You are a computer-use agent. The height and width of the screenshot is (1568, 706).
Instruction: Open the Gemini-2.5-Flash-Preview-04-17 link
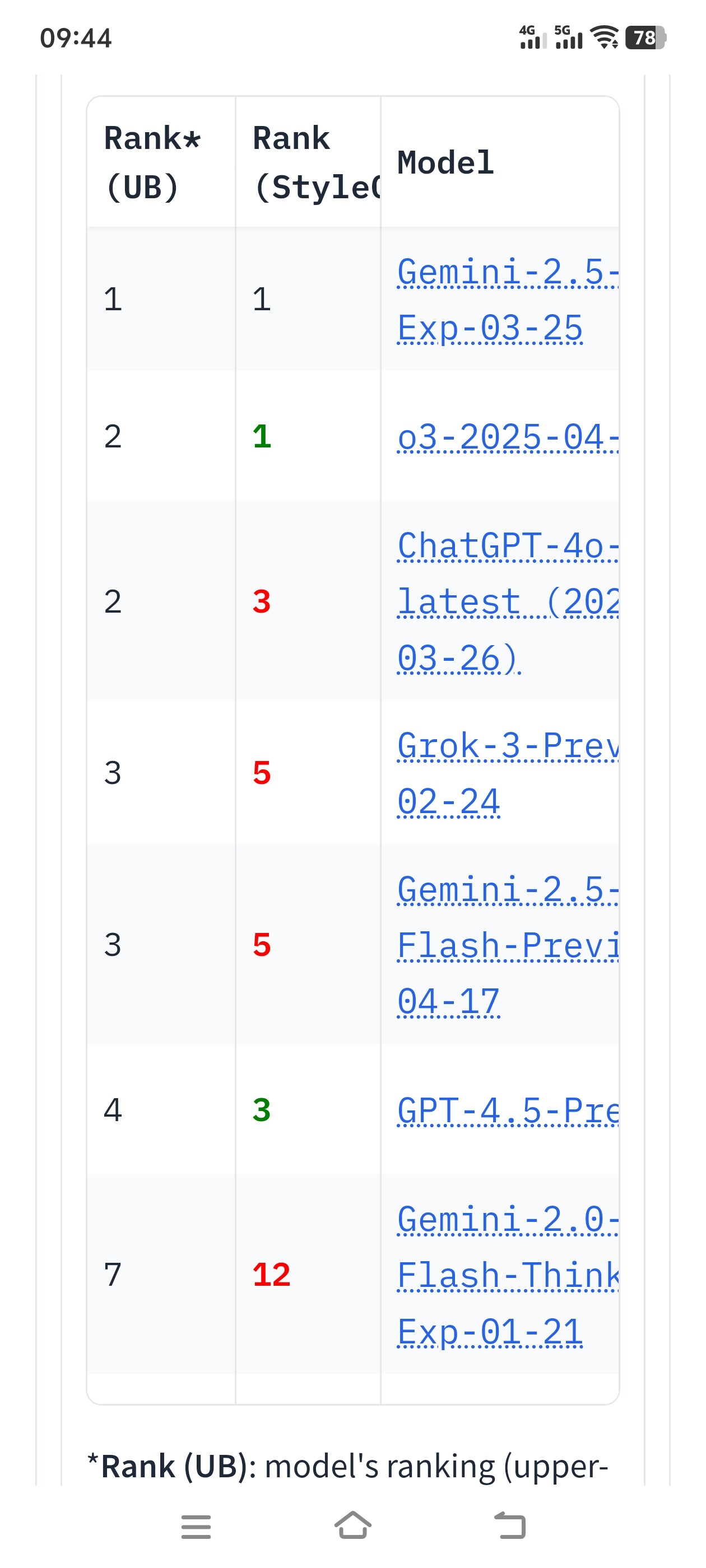tap(508, 945)
